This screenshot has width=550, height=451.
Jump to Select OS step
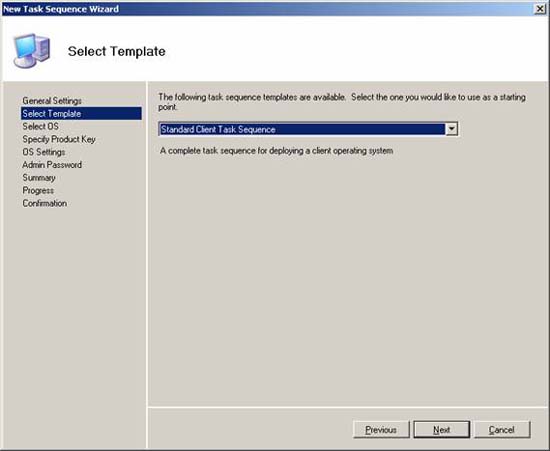tap(40, 126)
